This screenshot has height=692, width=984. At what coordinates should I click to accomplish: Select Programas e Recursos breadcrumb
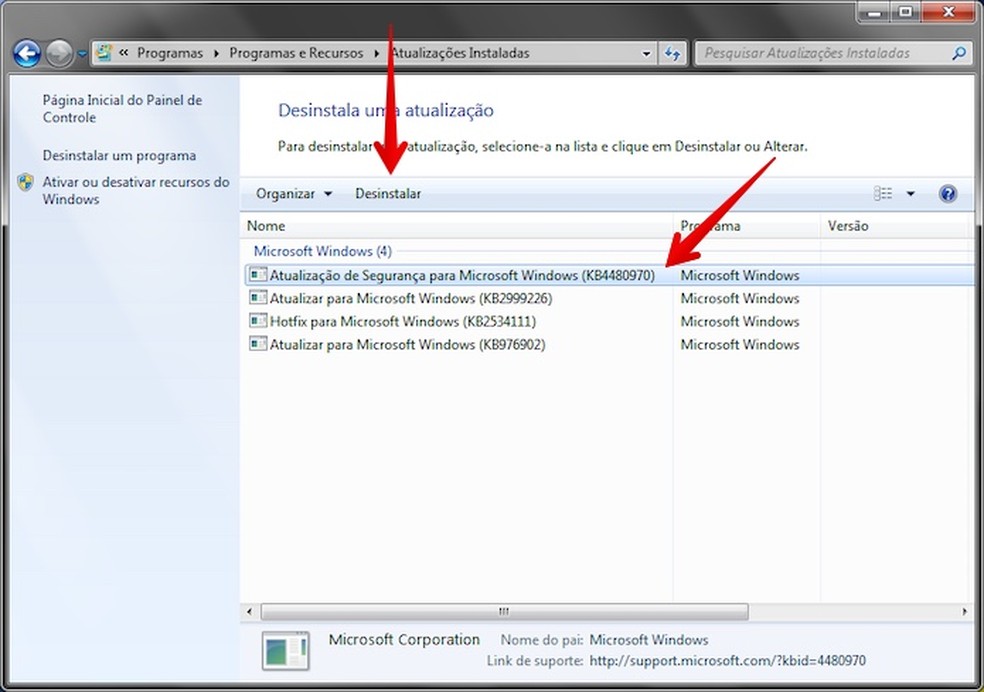pos(296,53)
